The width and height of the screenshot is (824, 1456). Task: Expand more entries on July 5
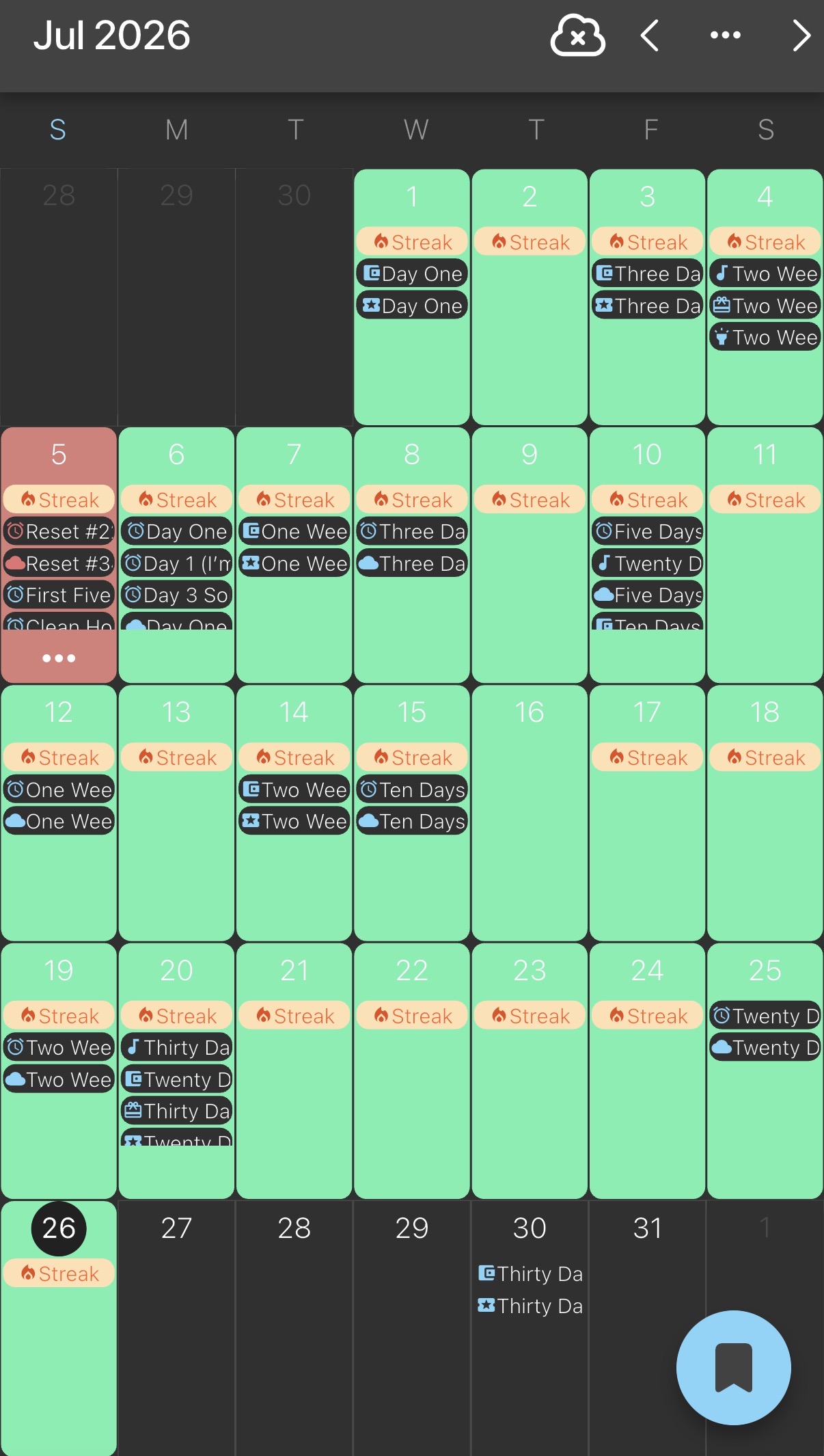pos(59,658)
